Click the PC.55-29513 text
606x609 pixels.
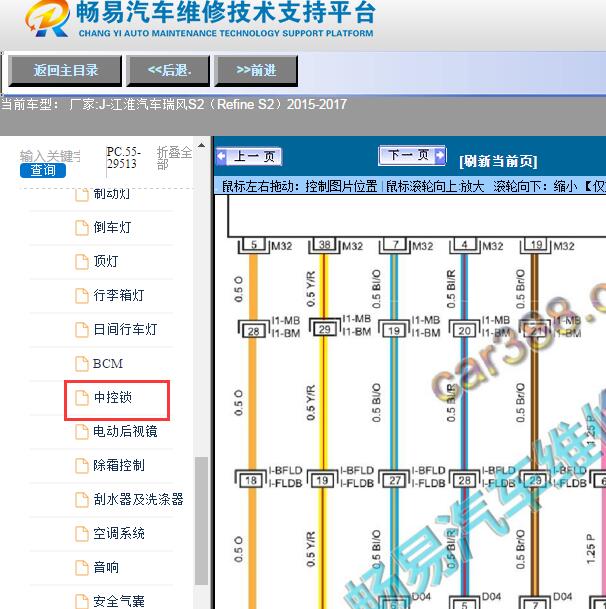(124, 157)
